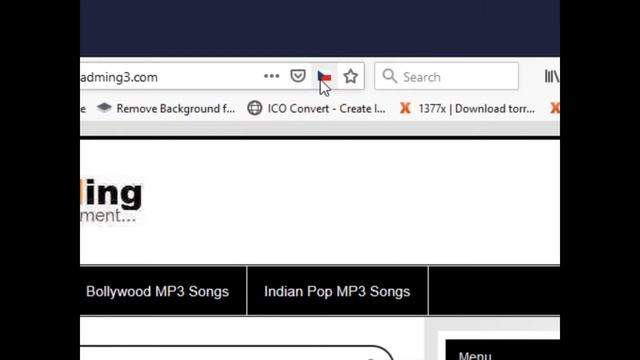Open the Remove Background bookmark
The image size is (640, 360).
click(x=166, y=109)
